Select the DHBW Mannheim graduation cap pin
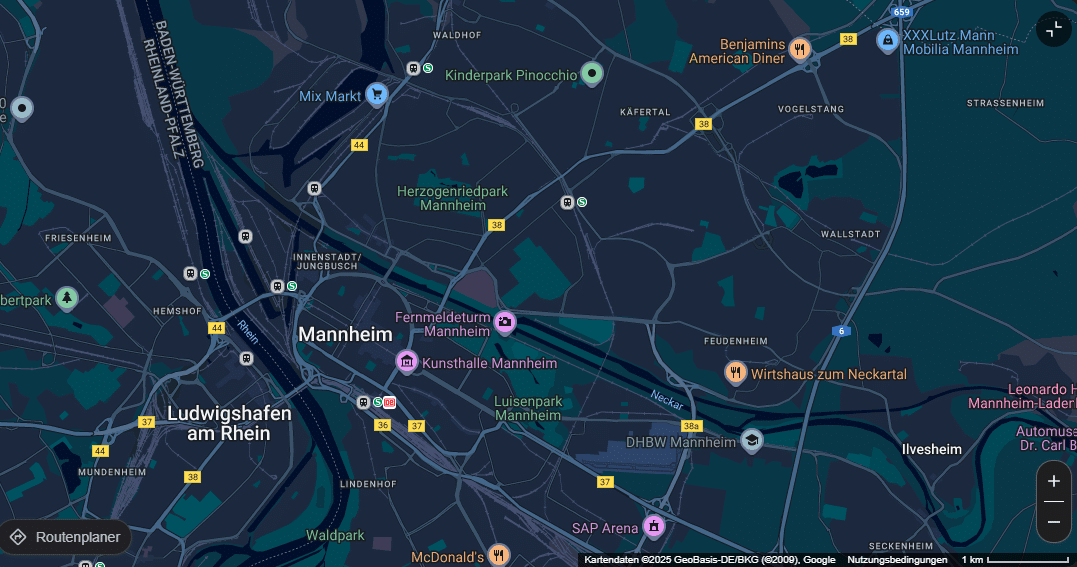The image size is (1077, 567). 751,441
